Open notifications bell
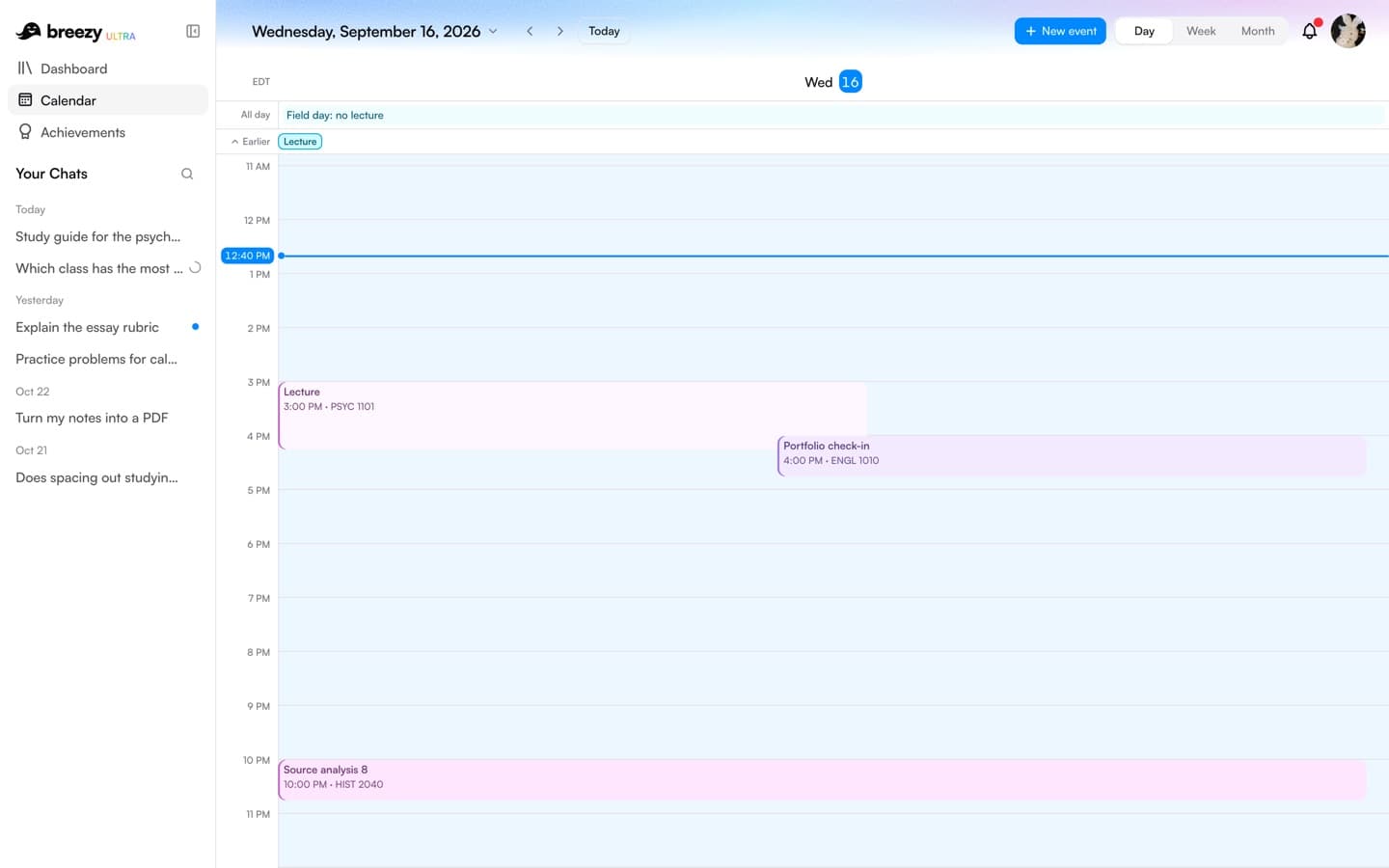 (1310, 31)
